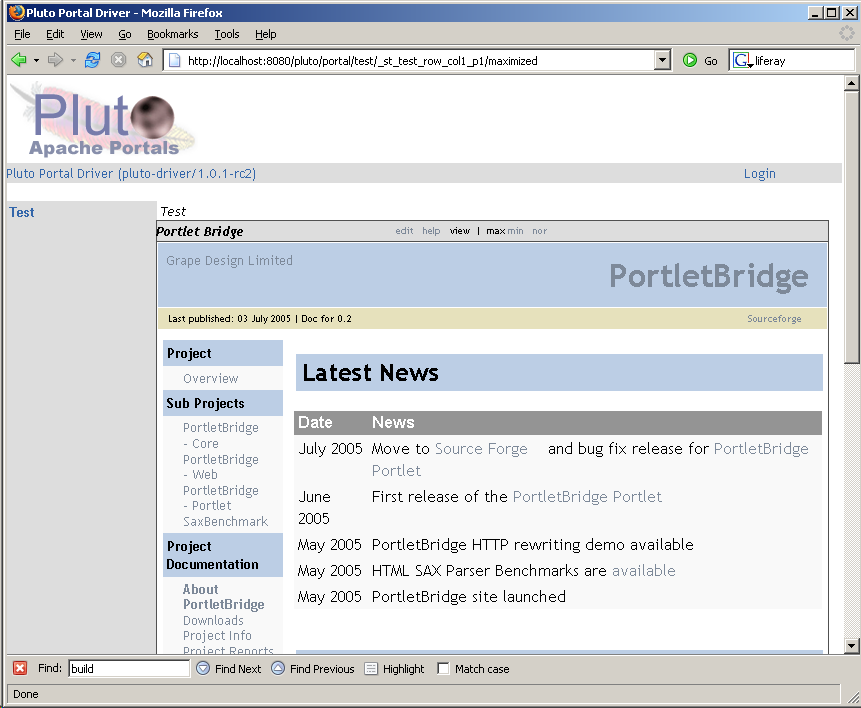Click the Find Next button
Image resolution: width=861 pixels, height=708 pixels.
click(228, 669)
